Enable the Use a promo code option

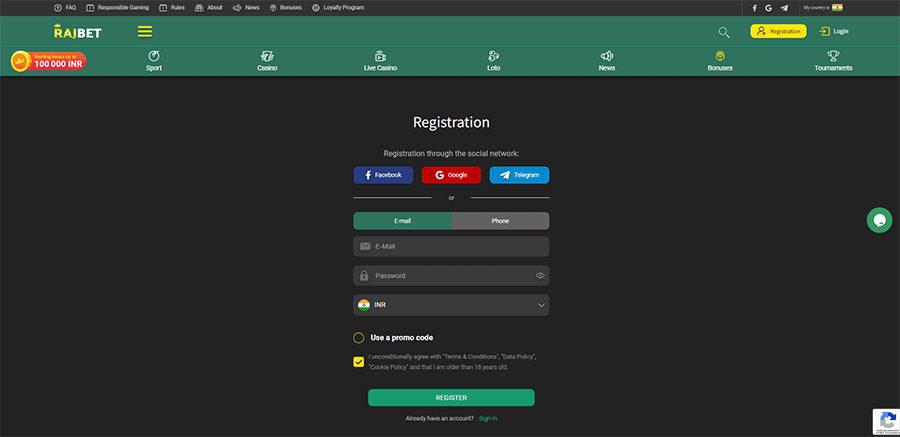tap(359, 338)
